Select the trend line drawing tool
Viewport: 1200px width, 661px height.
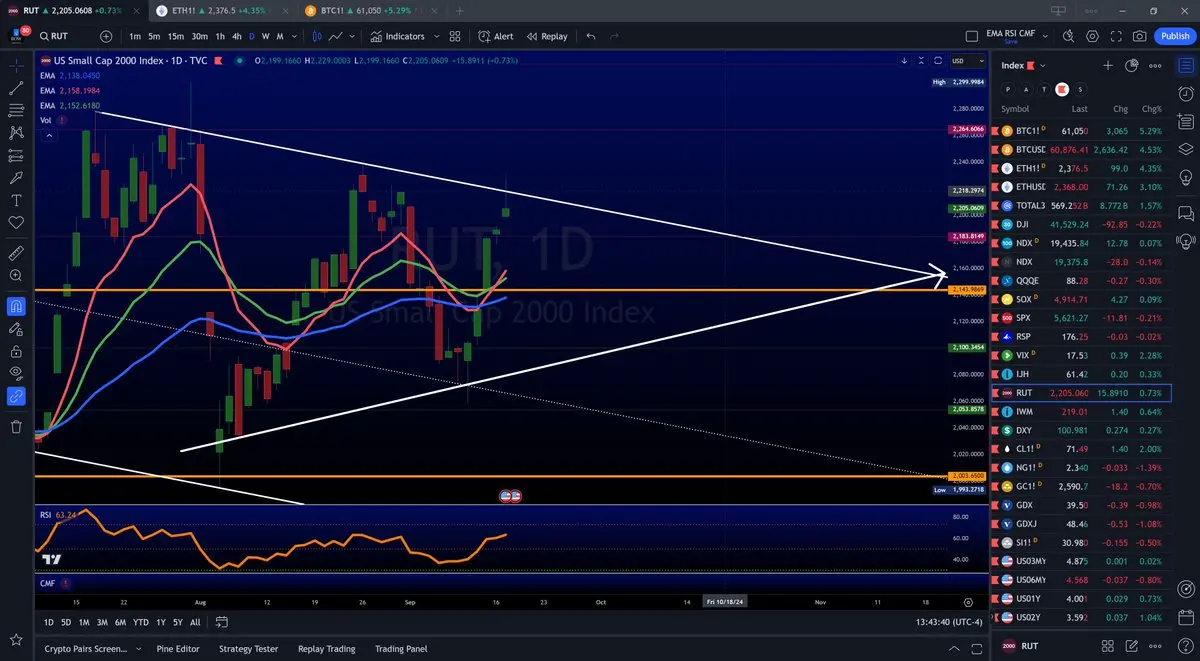pyautogui.click(x=16, y=87)
